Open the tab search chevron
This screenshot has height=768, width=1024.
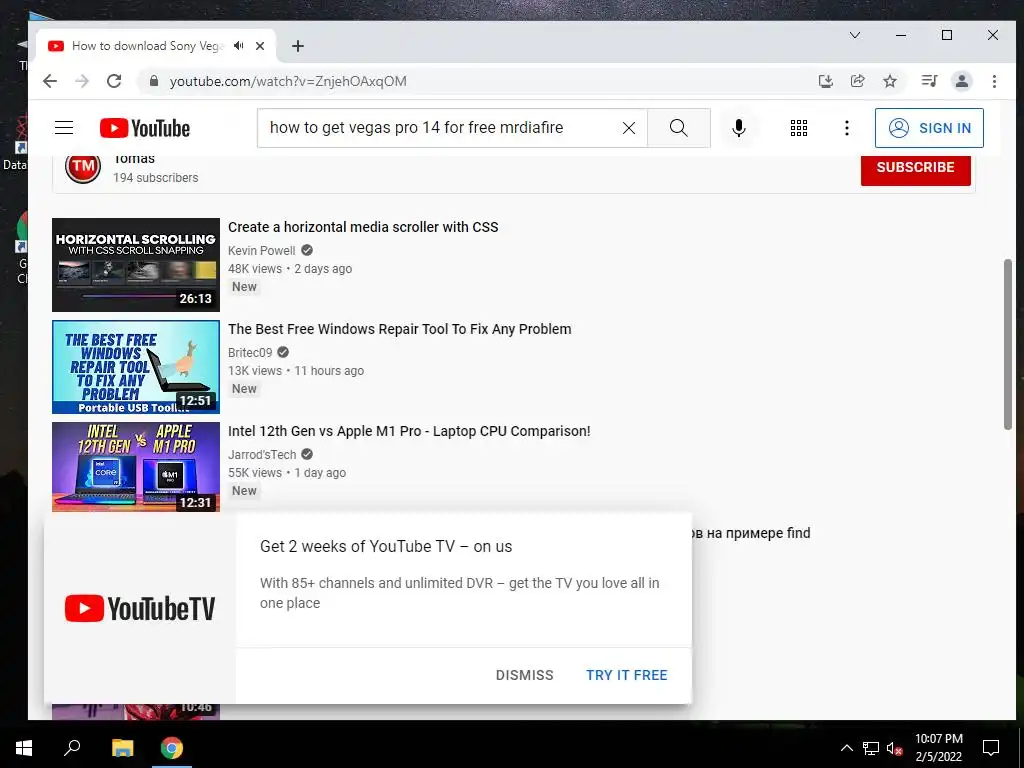854,35
